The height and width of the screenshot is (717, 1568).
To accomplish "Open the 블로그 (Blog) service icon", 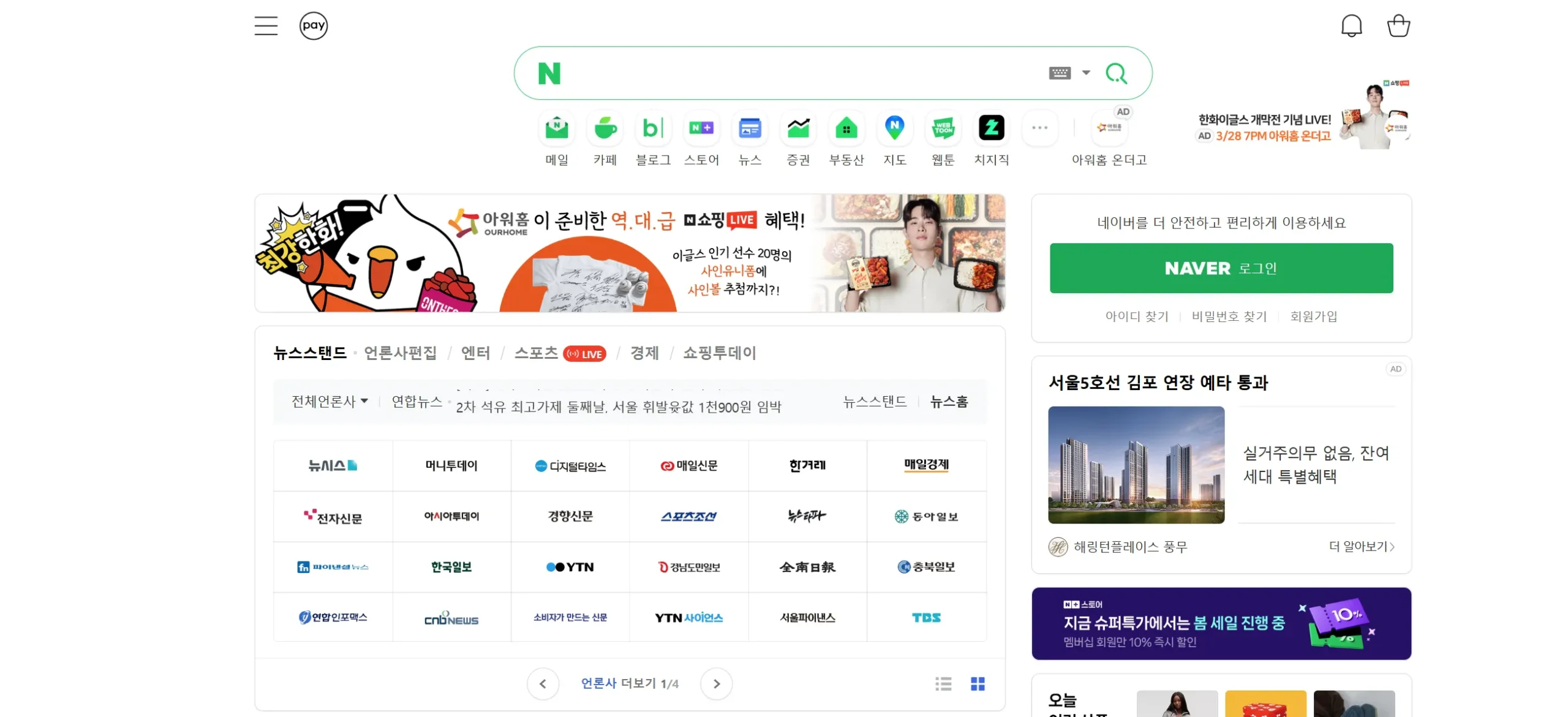I will [x=653, y=129].
